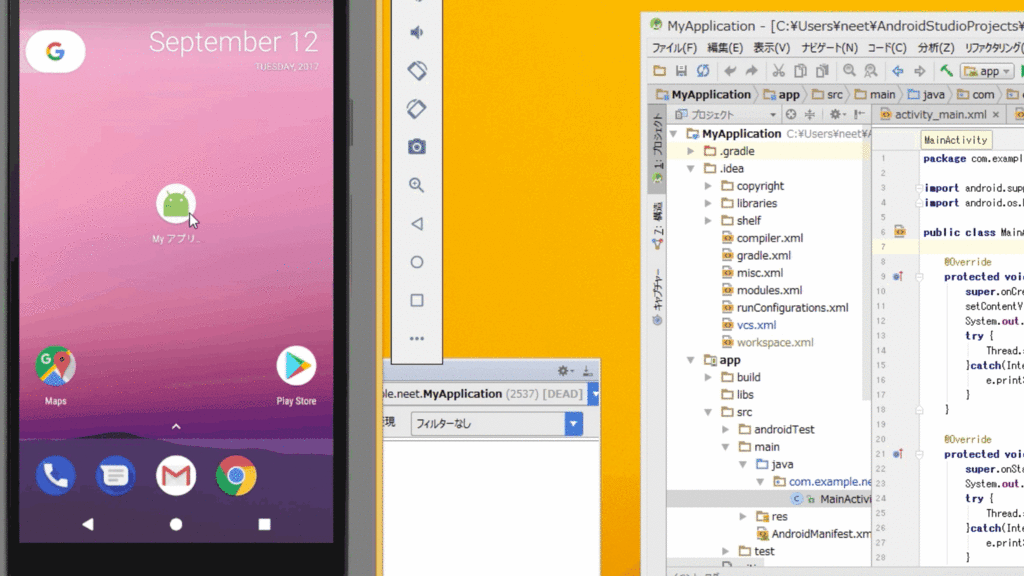Screen dimensions: 1024x576
Task: Open the 編集(E) menu
Action: tap(725, 48)
